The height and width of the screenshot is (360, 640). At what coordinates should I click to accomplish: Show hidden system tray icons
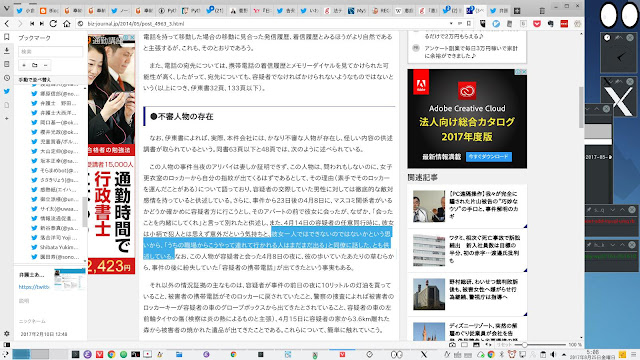tap(564, 354)
